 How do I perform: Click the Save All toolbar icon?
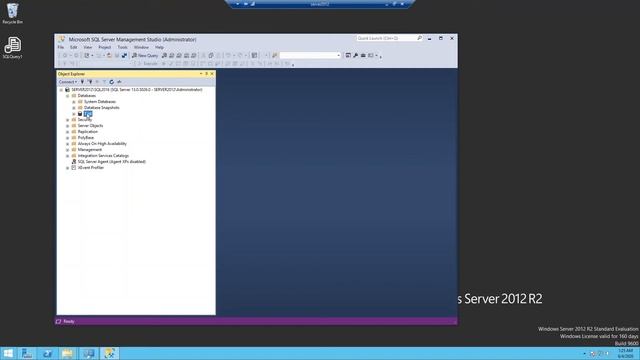[124, 55]
